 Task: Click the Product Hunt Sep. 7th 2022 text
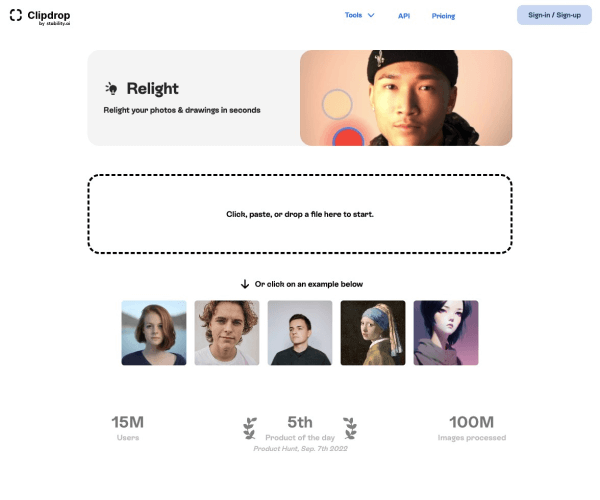(300, 448)
